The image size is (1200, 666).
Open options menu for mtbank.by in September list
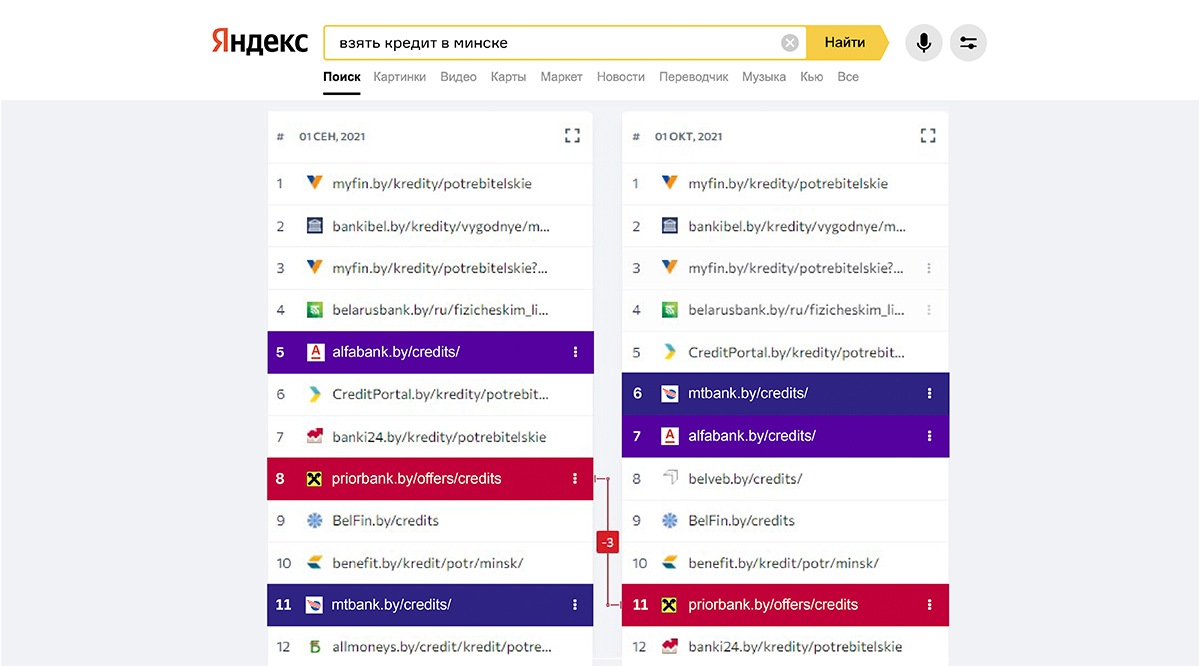575,605
